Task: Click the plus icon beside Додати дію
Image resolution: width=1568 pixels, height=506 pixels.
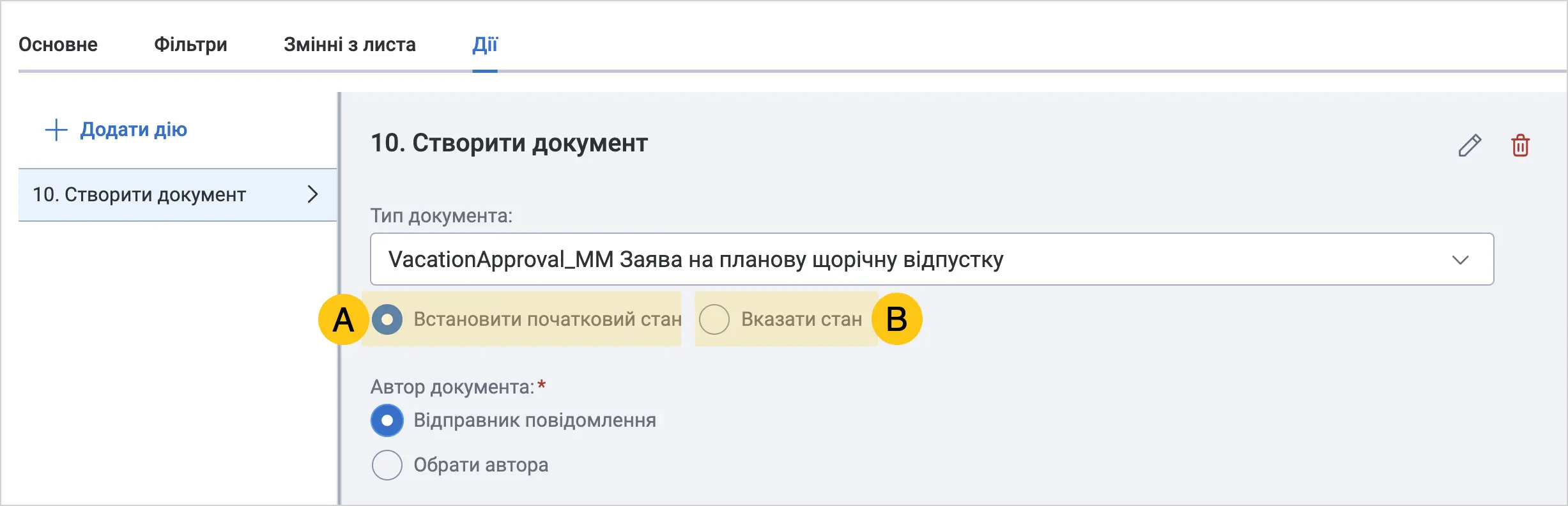Action: pyautogui.click(x=56, y=130)
